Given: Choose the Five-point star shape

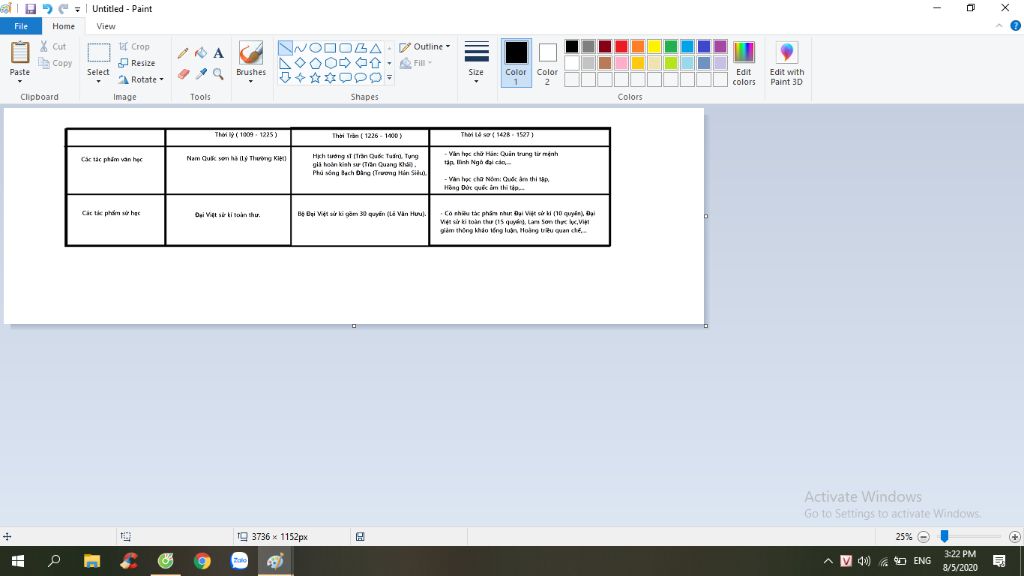Looking at the screenshot, I should pos(315,78).
